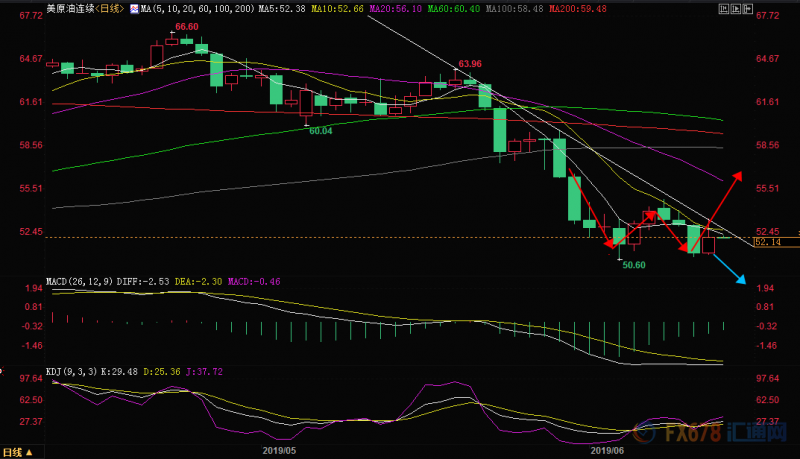The height and width of the screenshot is (459, 800).
Task: Click the 60.04 low price label
Action: [x=320, y=131]
